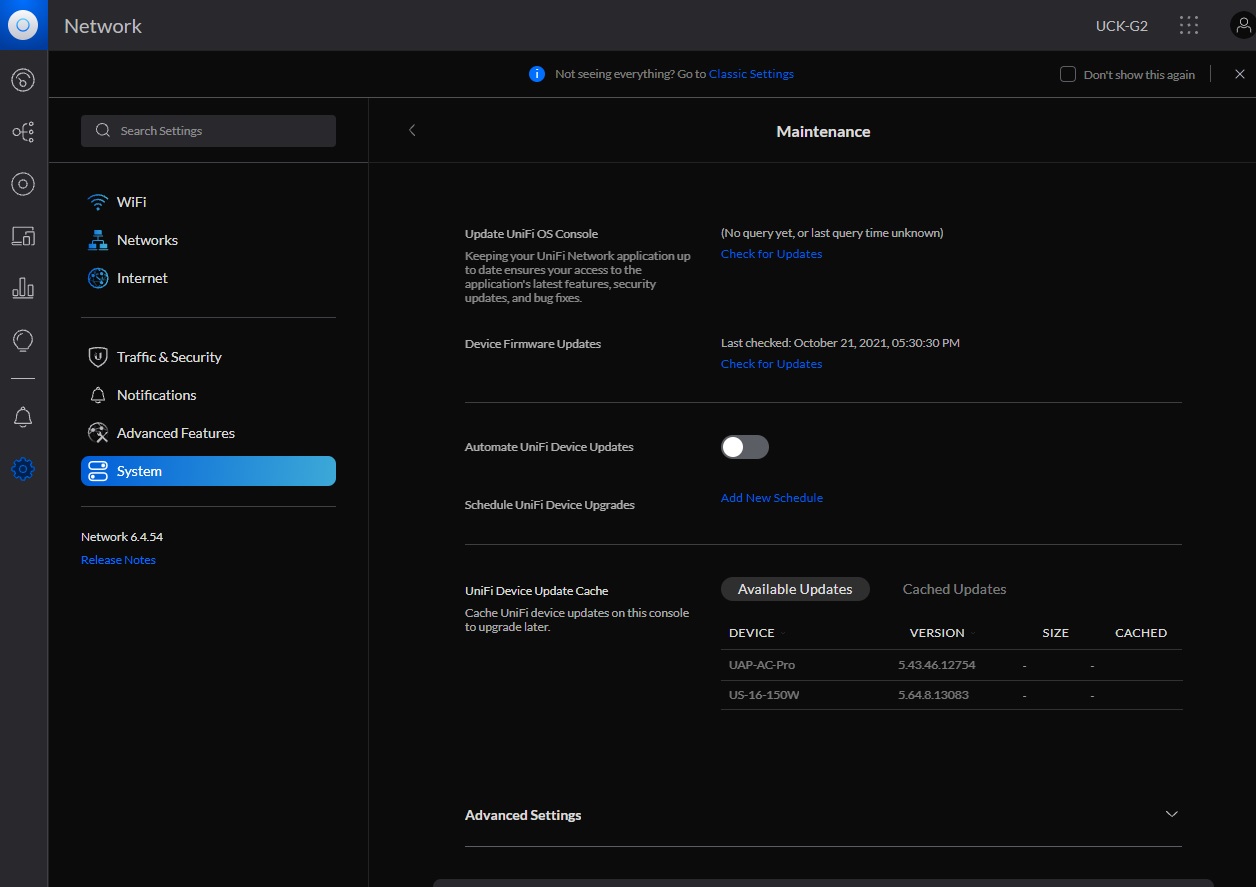Switch to Available Updates tab
1256x887 pixels.
[x=795, y=589]
